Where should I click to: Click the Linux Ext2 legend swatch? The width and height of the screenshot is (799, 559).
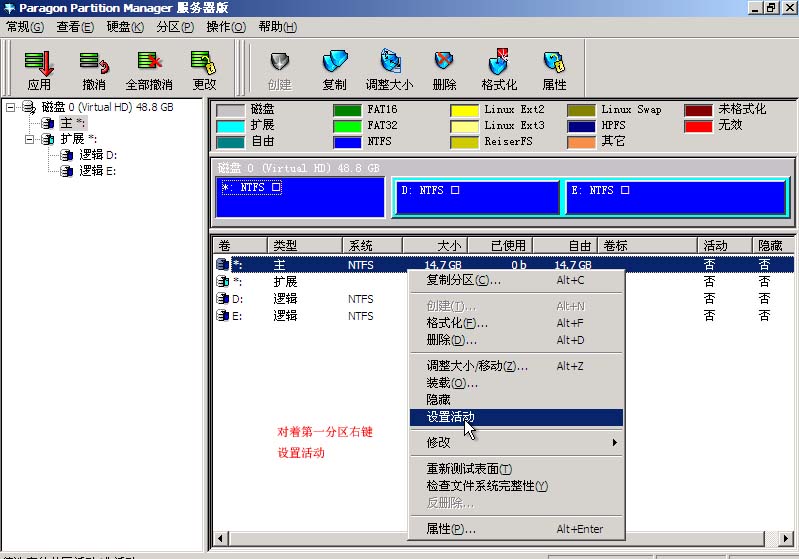tap(464, 110)
